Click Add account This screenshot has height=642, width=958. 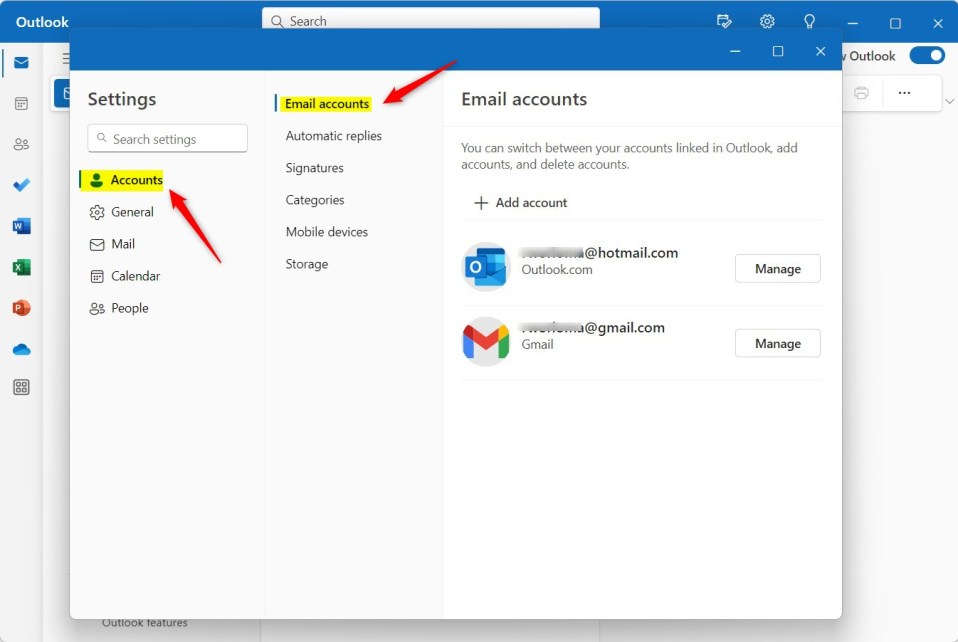pos(520,203)
